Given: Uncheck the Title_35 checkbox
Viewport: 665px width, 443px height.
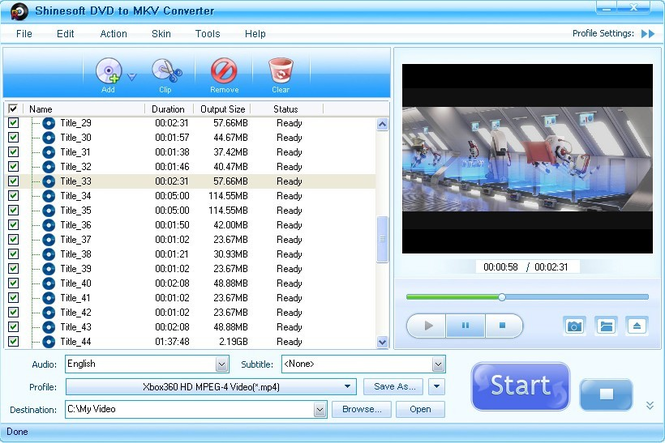Looking at the screenshot, I should click(x=14, y=210).
